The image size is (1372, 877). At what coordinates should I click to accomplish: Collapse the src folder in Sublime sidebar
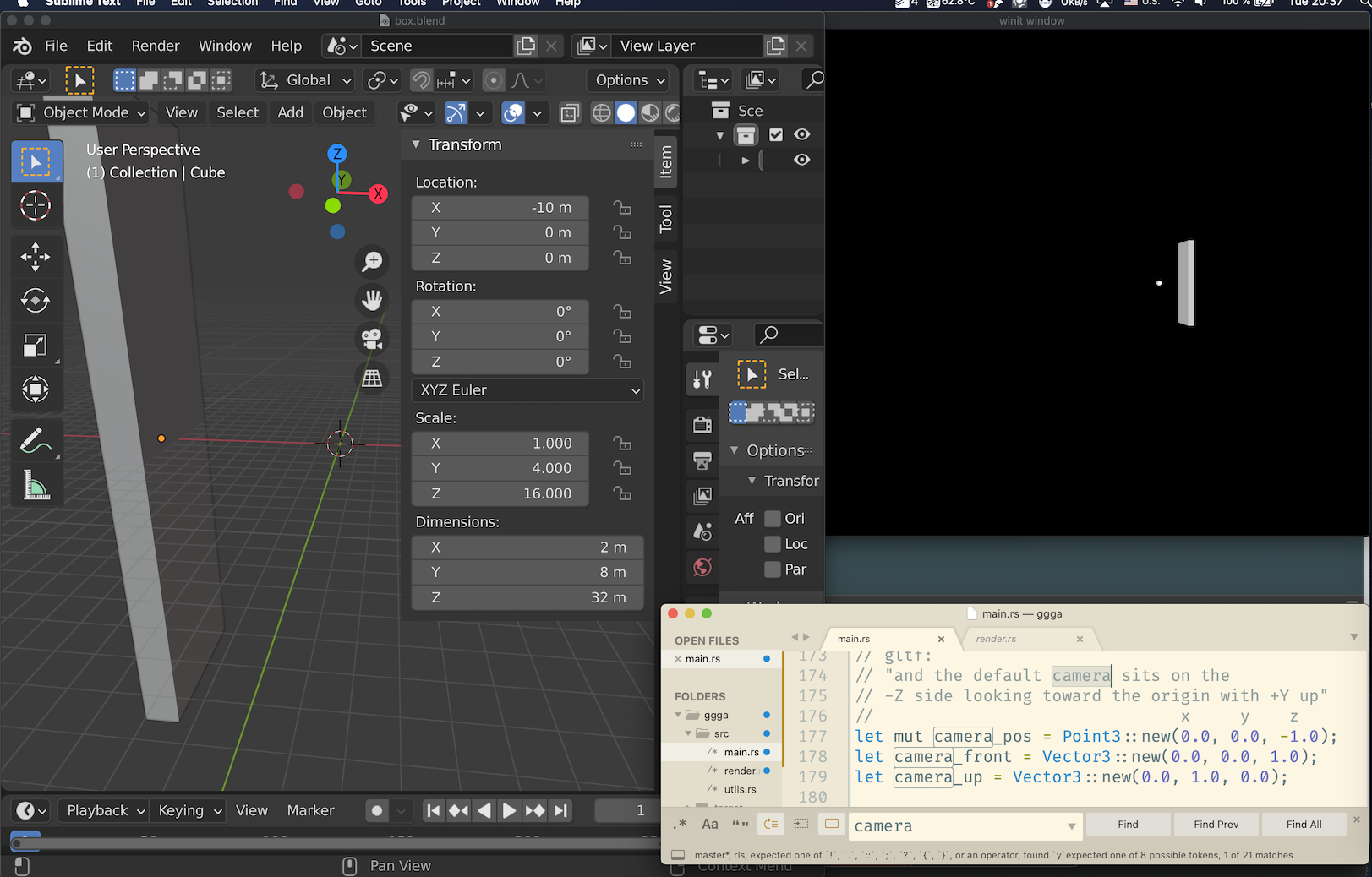pyautogui.click(x=688, y=733)
